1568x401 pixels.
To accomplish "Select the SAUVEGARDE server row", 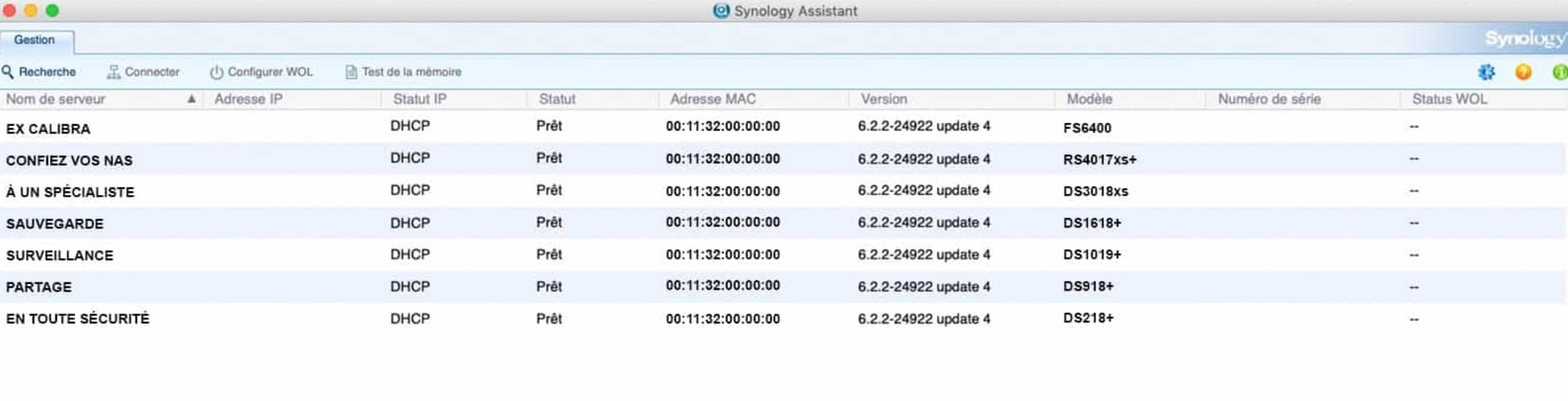I will point(784,223).
